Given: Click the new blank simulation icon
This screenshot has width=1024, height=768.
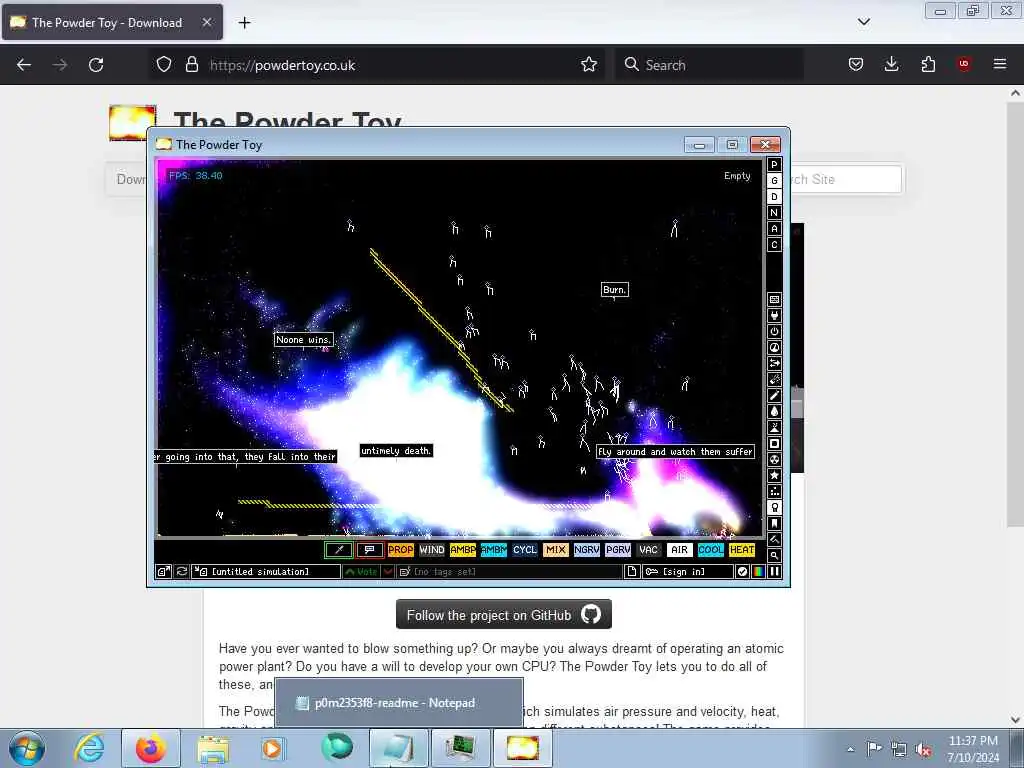Looking at the screenshot, I should tap(632, 571).
